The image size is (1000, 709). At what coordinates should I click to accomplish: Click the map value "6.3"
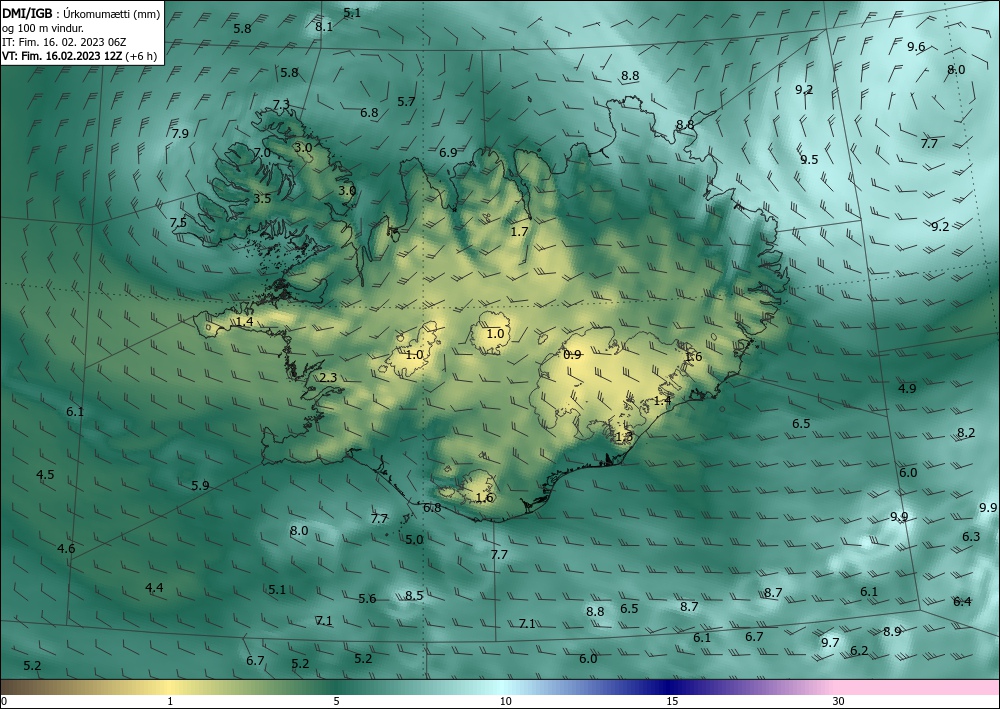coord(971,537)
